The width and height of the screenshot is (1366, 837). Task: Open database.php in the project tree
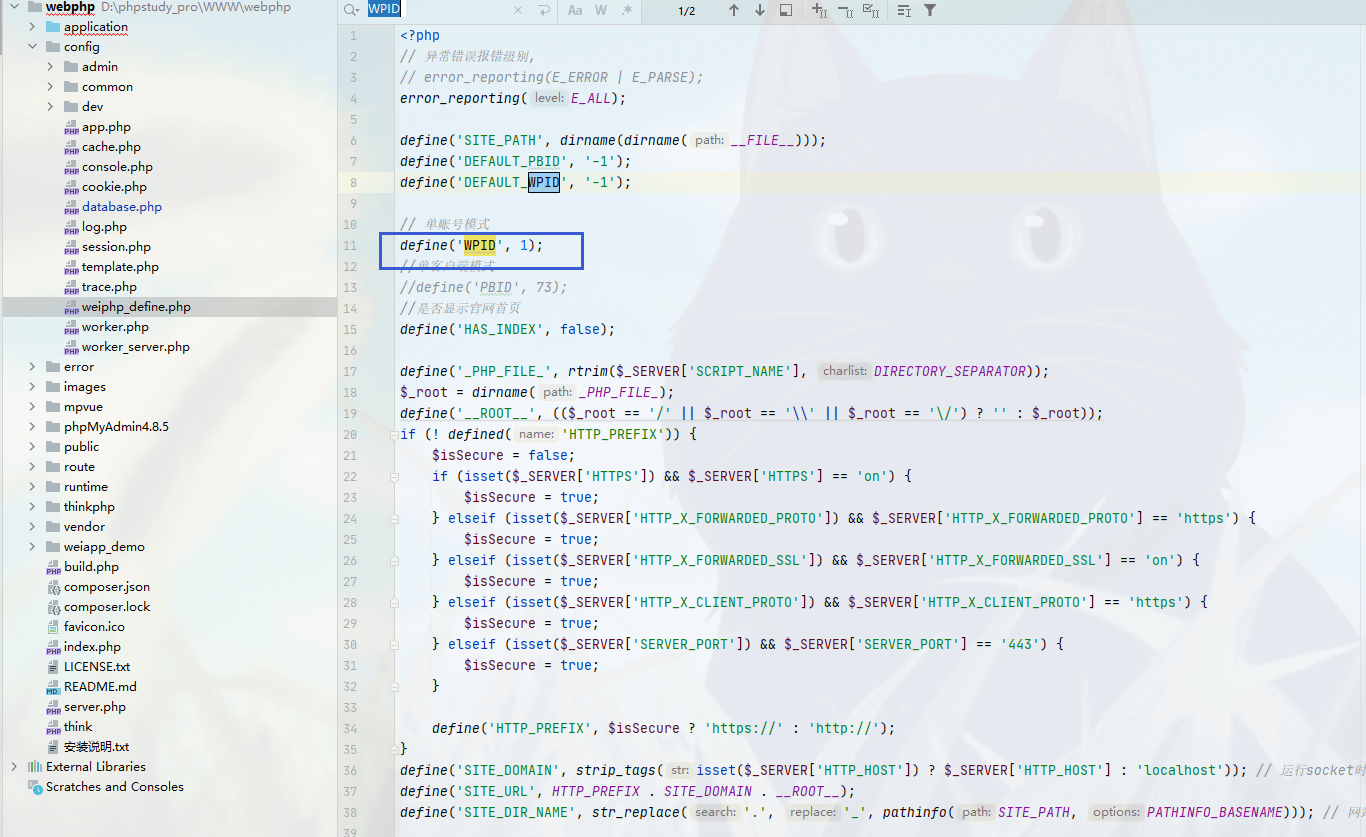point(121,207)
